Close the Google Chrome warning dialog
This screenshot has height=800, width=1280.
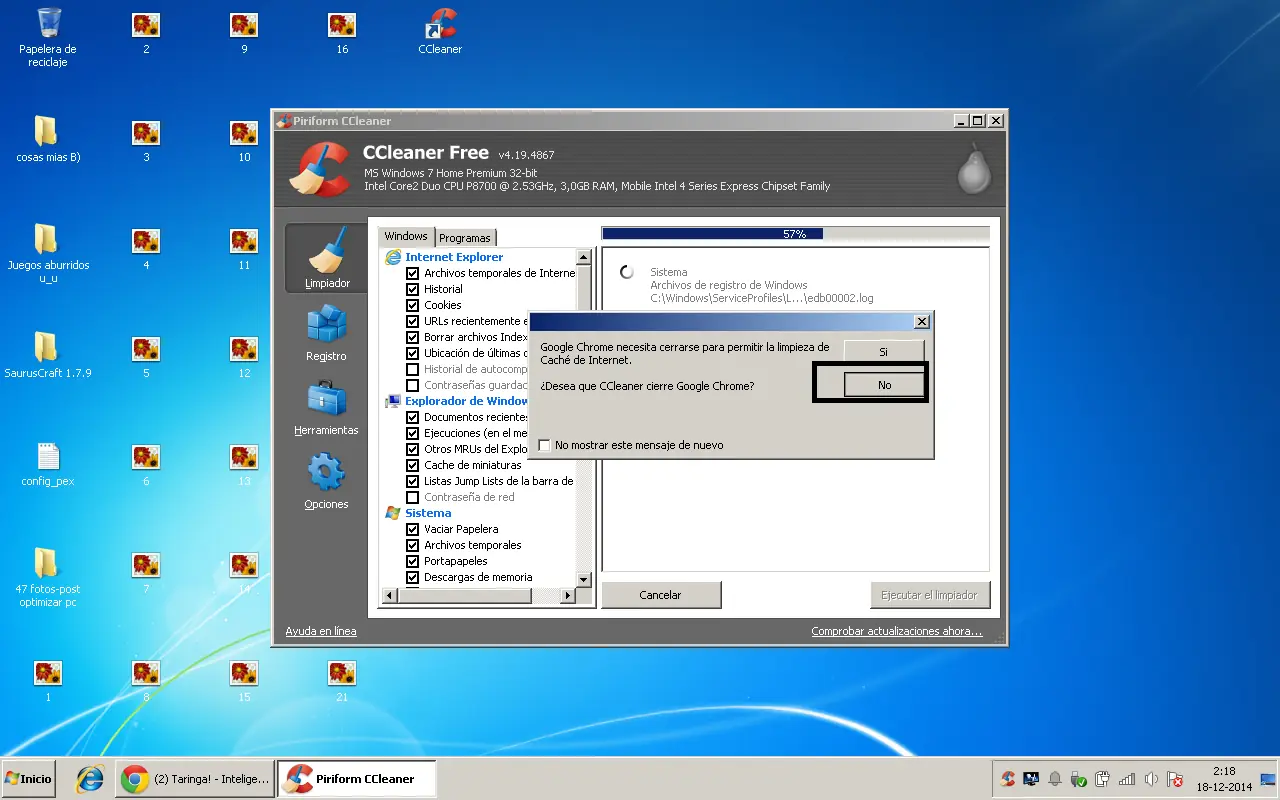coord(922,322)
